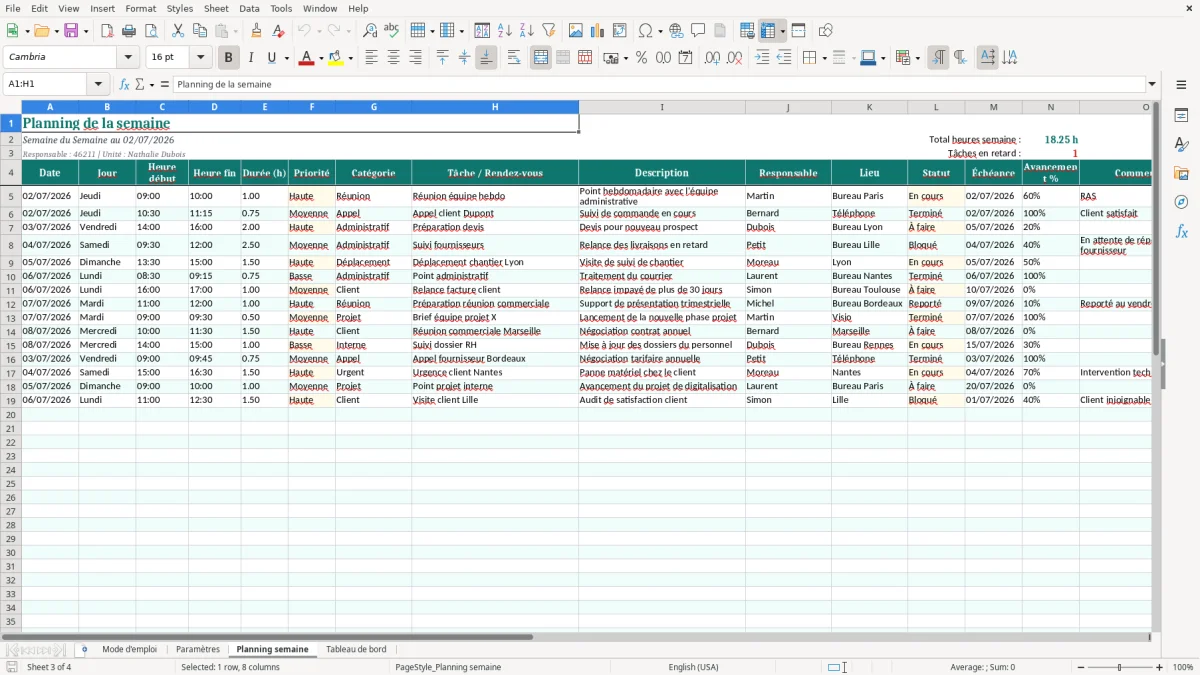This screenshot has height=675, width=1200.
Task: Open the Styles menu
Action: pos(180,8)
